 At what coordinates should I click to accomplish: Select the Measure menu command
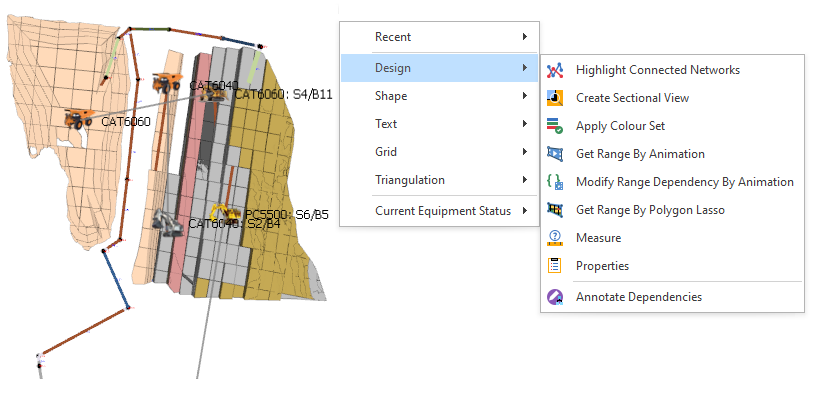pos(598,238)
